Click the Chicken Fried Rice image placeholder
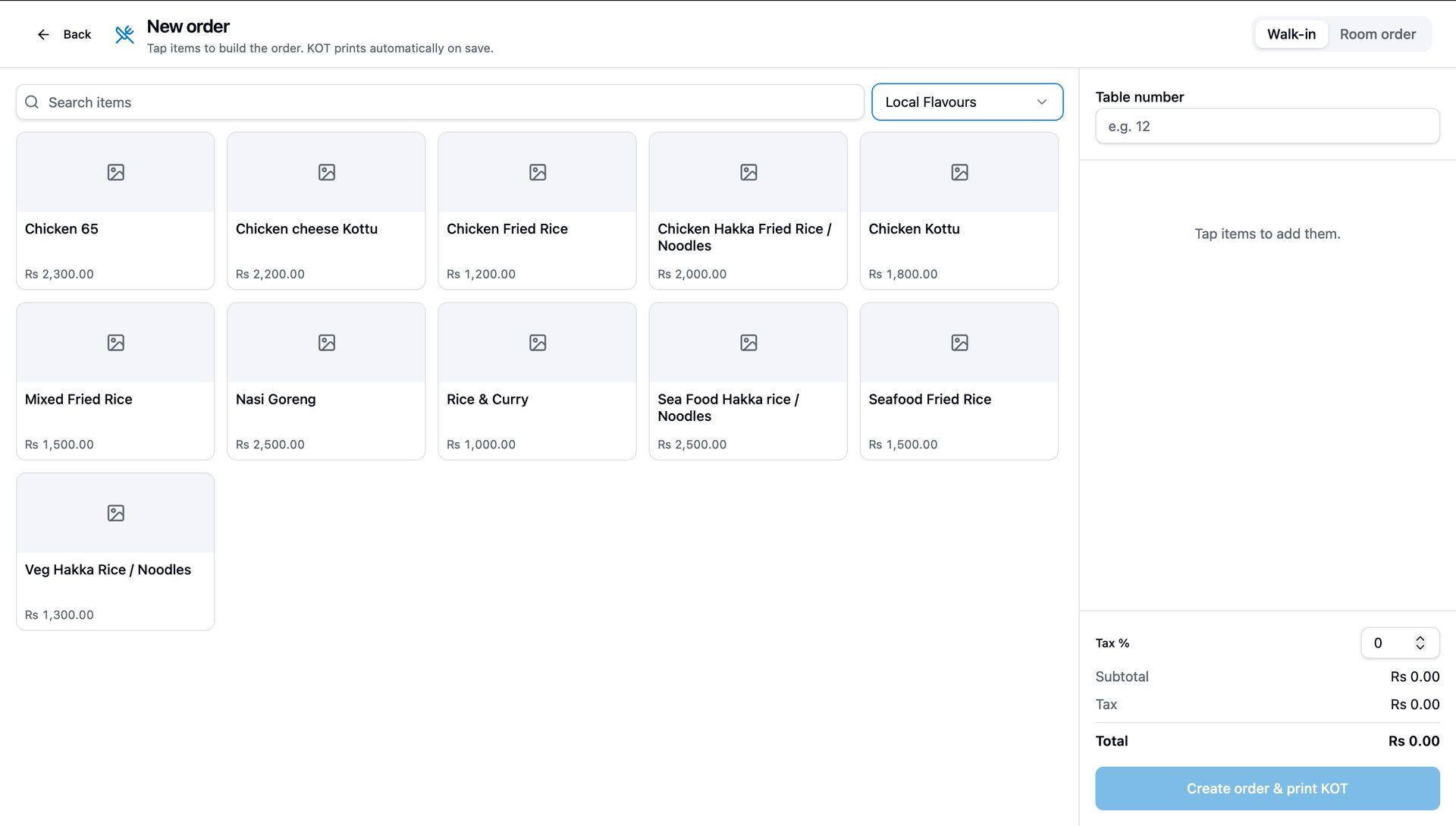Screen dimensions: 1456x826 coord(537,172)
